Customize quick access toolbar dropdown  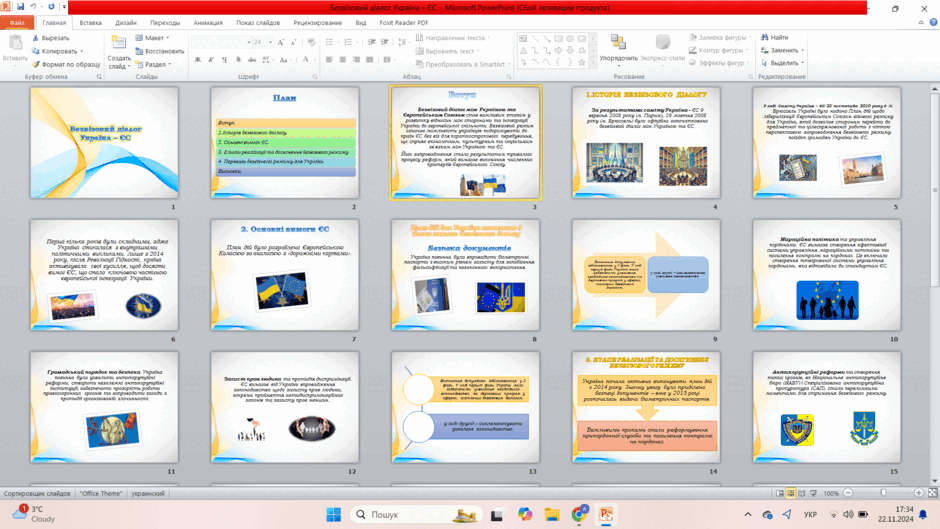[64, 7]
